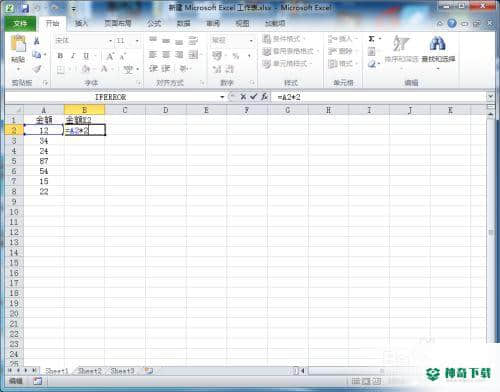Click the Sort and Filter icon

coord(400,43)
